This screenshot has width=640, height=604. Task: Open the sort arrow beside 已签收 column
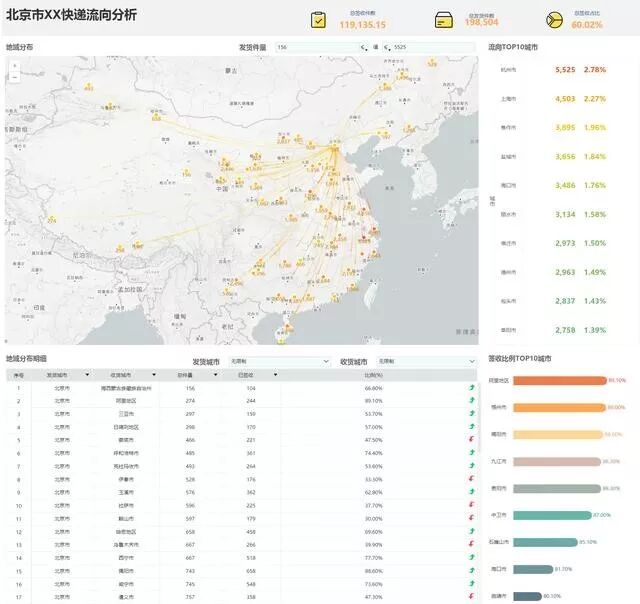276,375
